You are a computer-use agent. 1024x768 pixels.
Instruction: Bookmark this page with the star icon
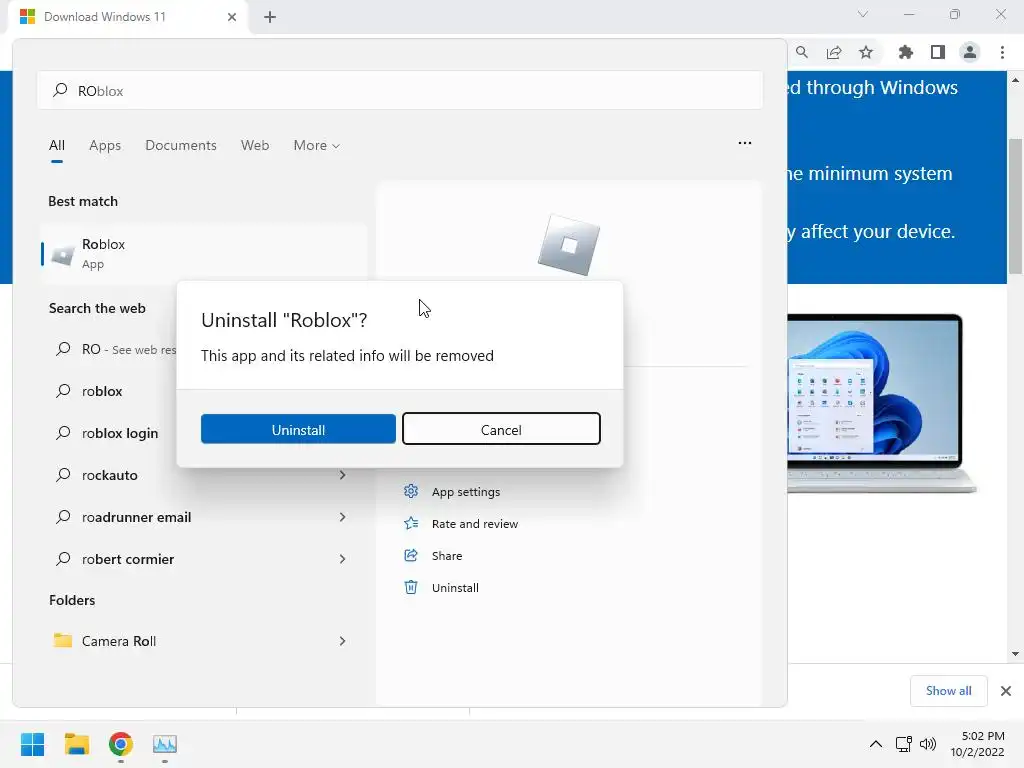866,52
